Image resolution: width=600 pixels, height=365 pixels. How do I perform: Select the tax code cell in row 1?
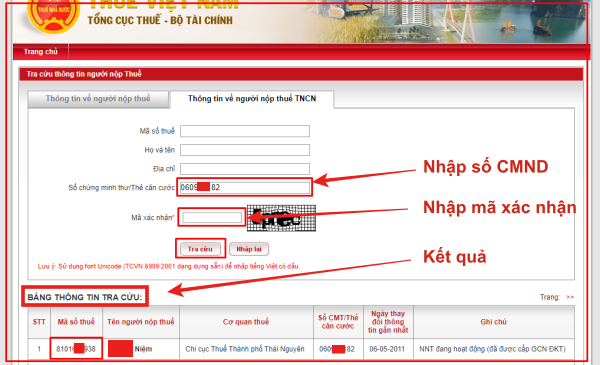76,349
